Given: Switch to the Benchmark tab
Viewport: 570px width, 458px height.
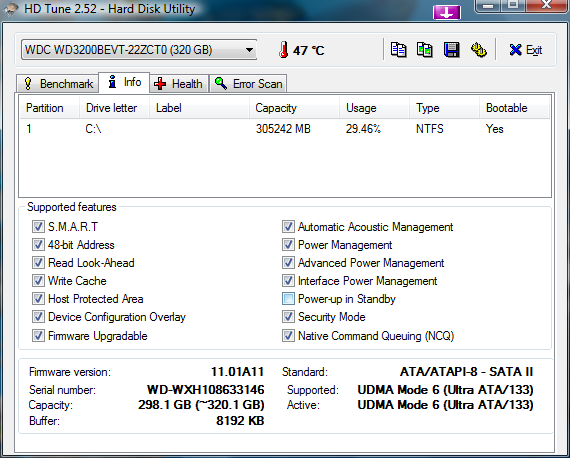Looking at the screenshot, I should tap(58, 84).
